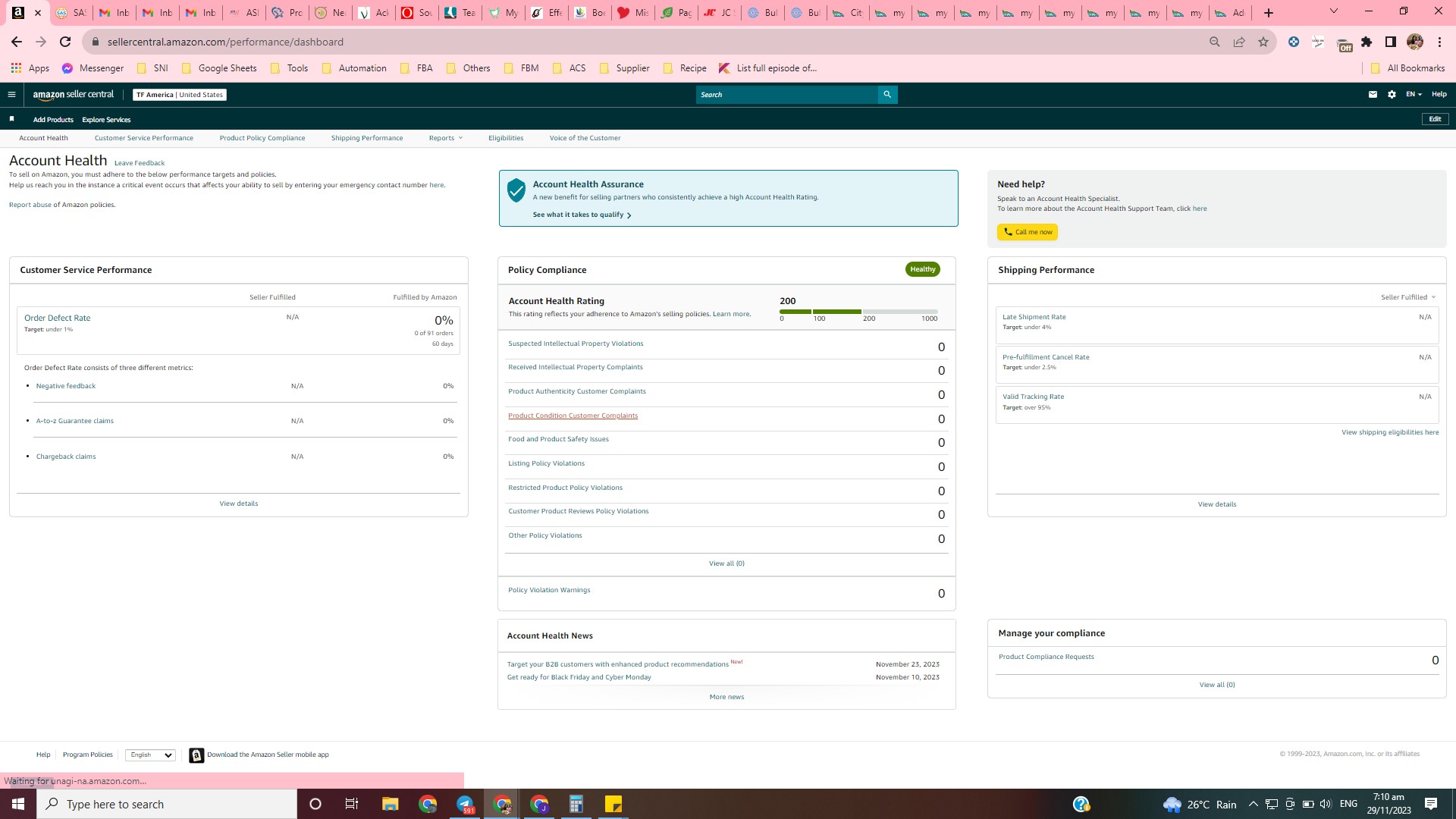Open the Late Shipment Rate link
The width and height of the screenshot is (1456, 819).
1034,317
